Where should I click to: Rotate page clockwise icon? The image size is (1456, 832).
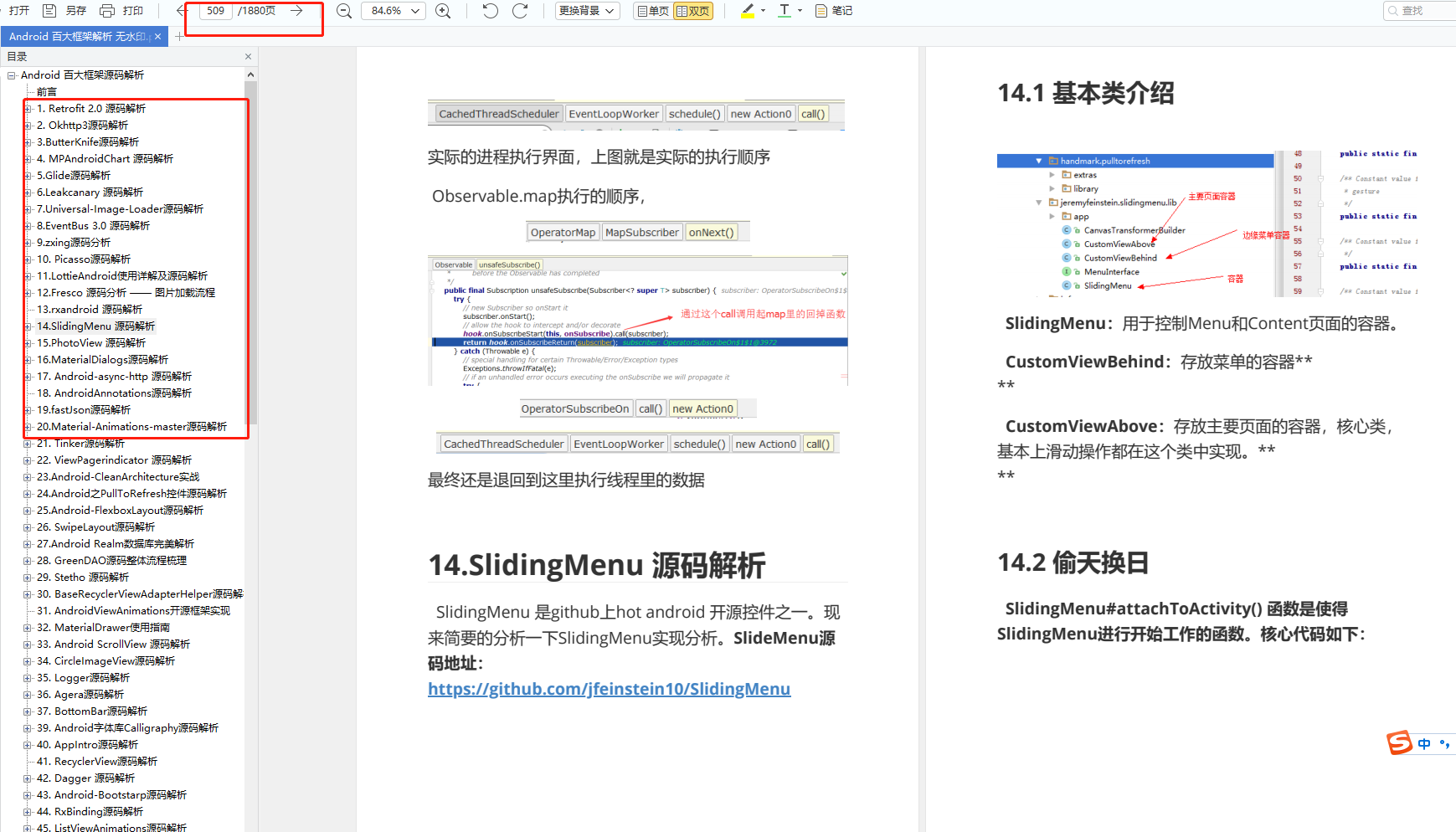pos(520,11)
